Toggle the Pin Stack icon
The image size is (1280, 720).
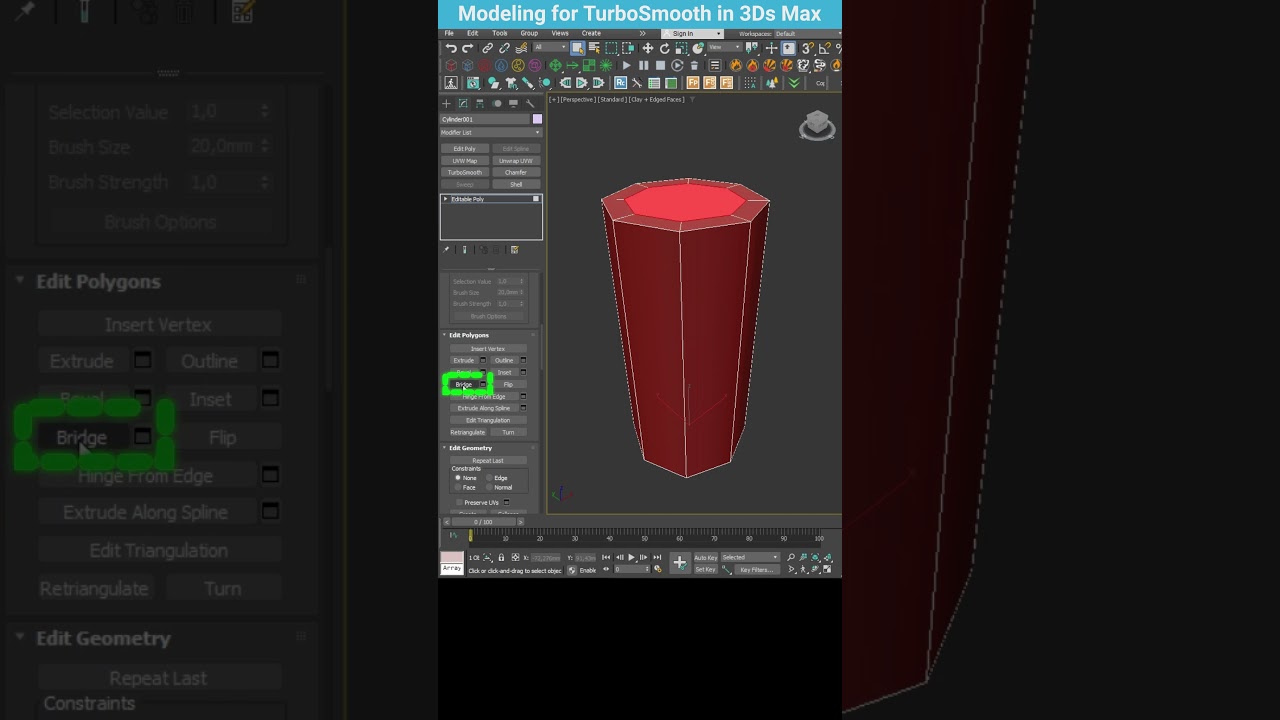[446, 250]
